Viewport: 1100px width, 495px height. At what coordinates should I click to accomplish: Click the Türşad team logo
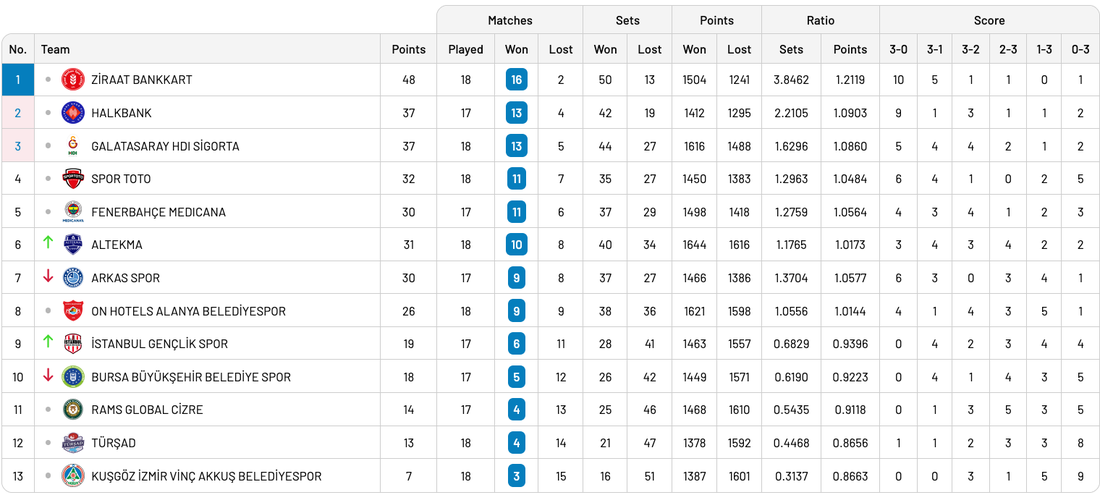coord(73,443)
